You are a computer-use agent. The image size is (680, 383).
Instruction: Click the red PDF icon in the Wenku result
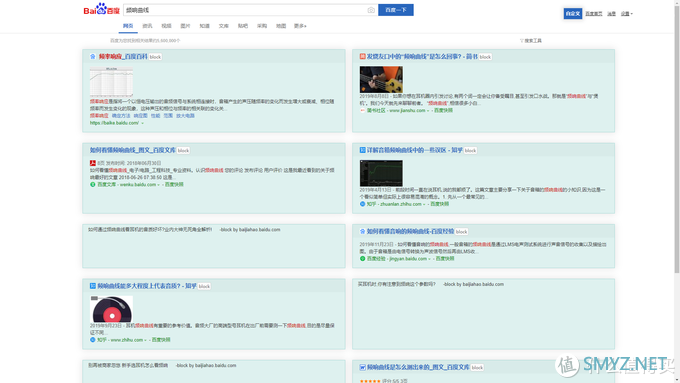click(x=92, y=163)
